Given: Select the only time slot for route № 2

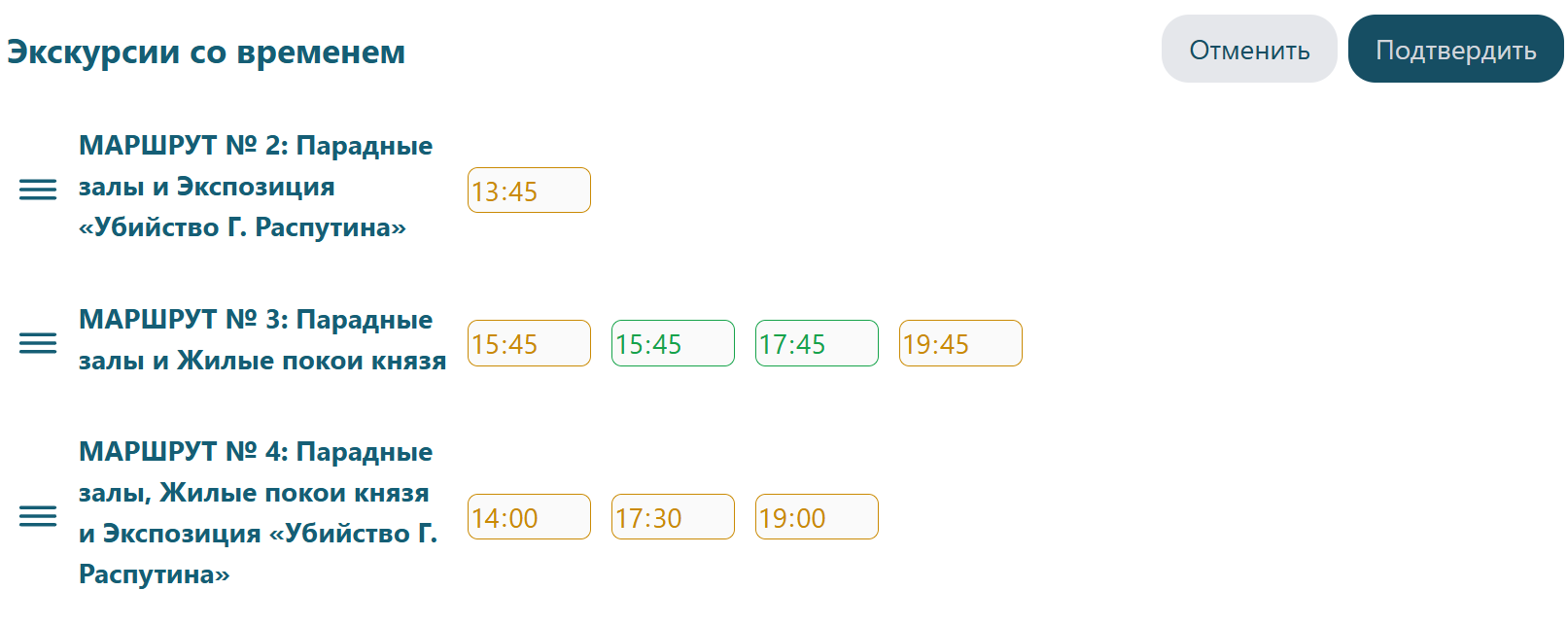Looking at the screenshot, I should point(529,191).
